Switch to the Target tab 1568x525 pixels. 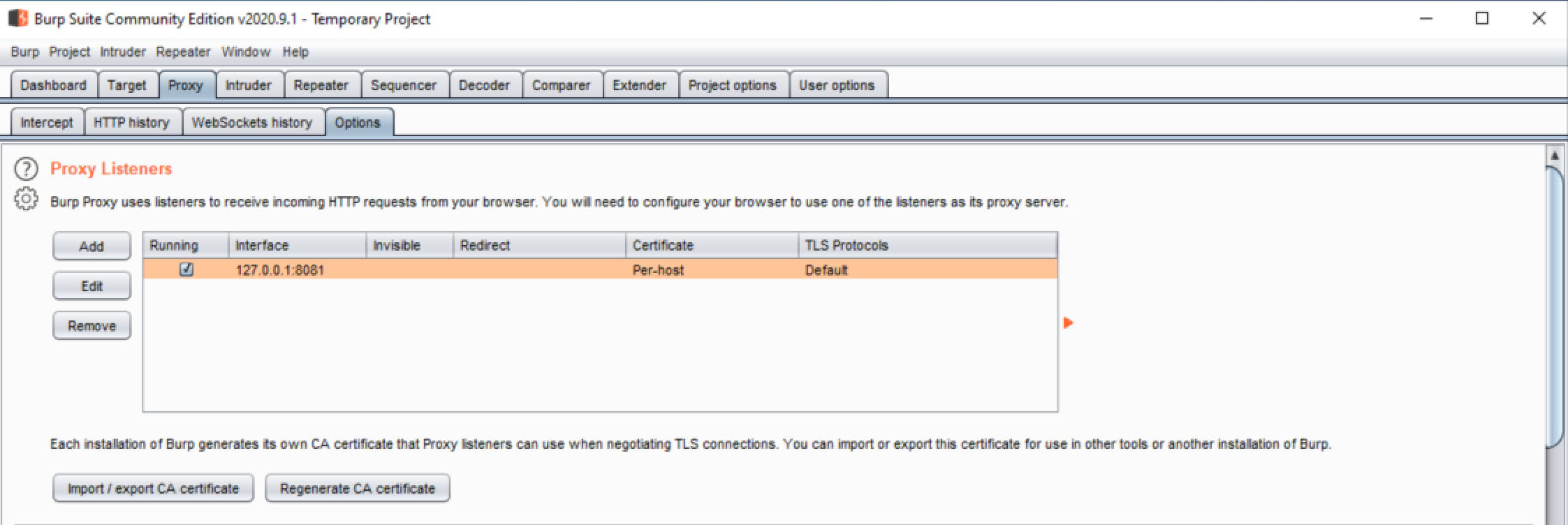click(127, 85)
